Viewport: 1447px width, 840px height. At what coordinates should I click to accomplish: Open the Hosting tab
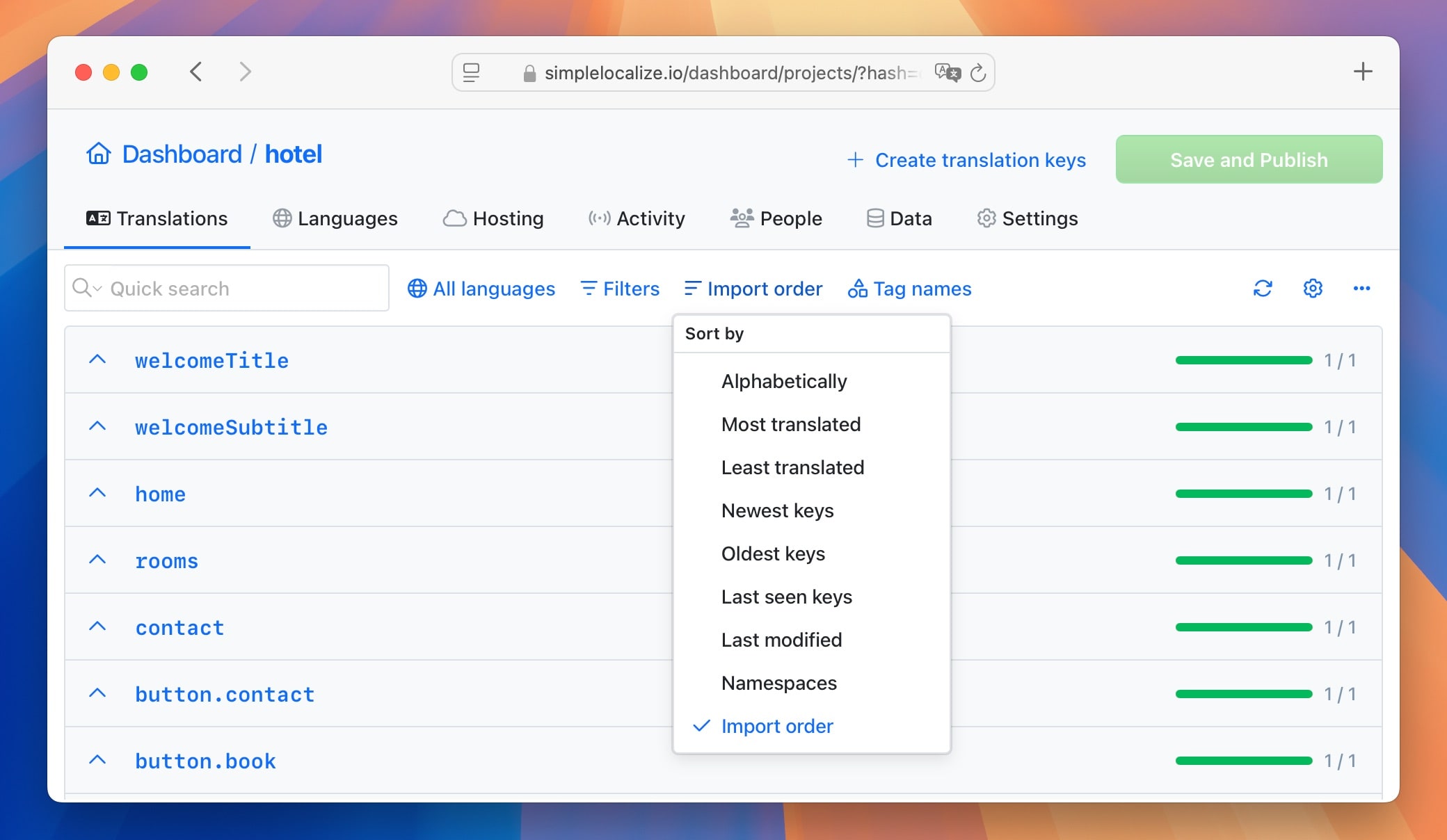(x=493, y=218)
